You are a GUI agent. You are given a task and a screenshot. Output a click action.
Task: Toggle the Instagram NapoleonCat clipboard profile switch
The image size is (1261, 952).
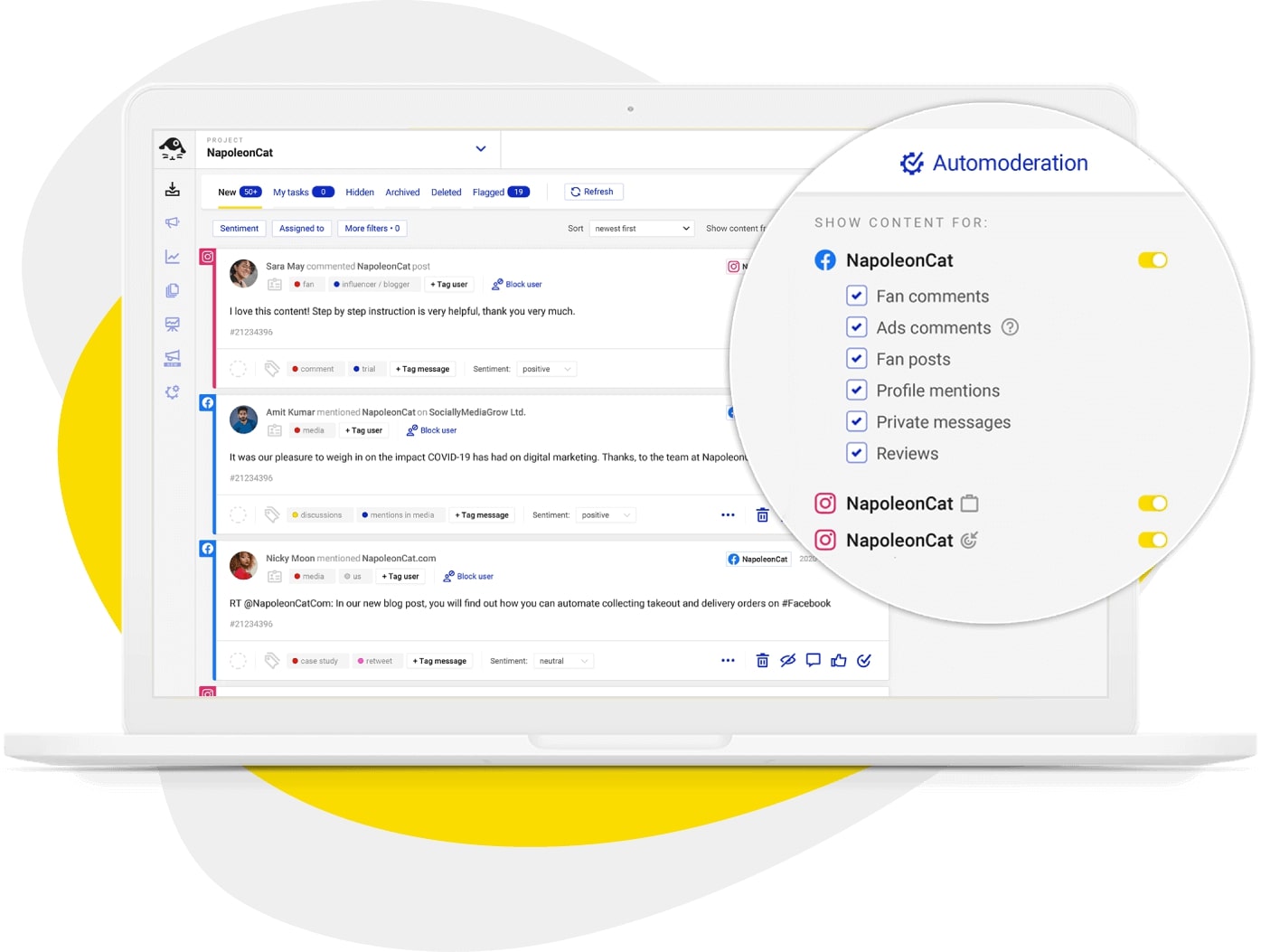click(1153, 504)
